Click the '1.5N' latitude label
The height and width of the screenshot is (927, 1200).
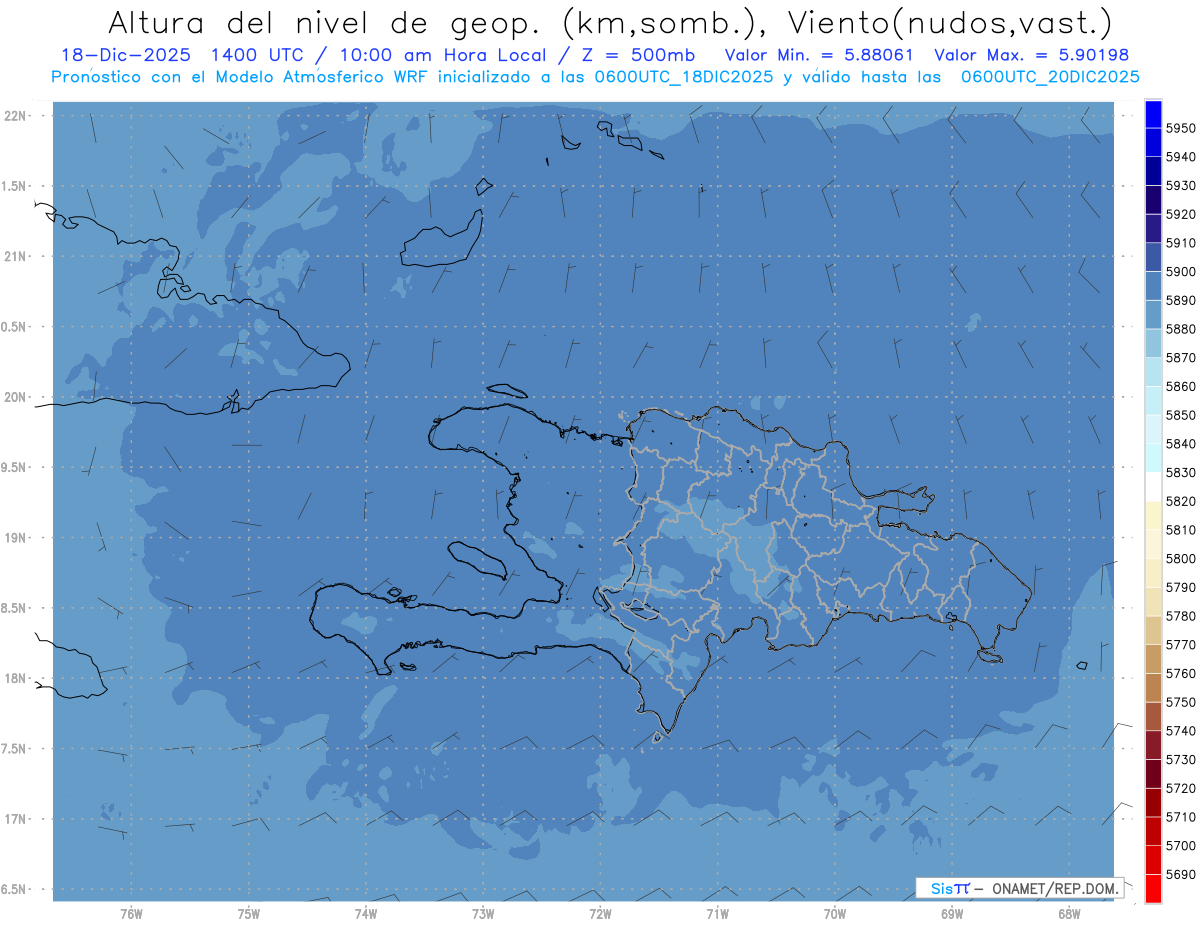click(14, 186)
